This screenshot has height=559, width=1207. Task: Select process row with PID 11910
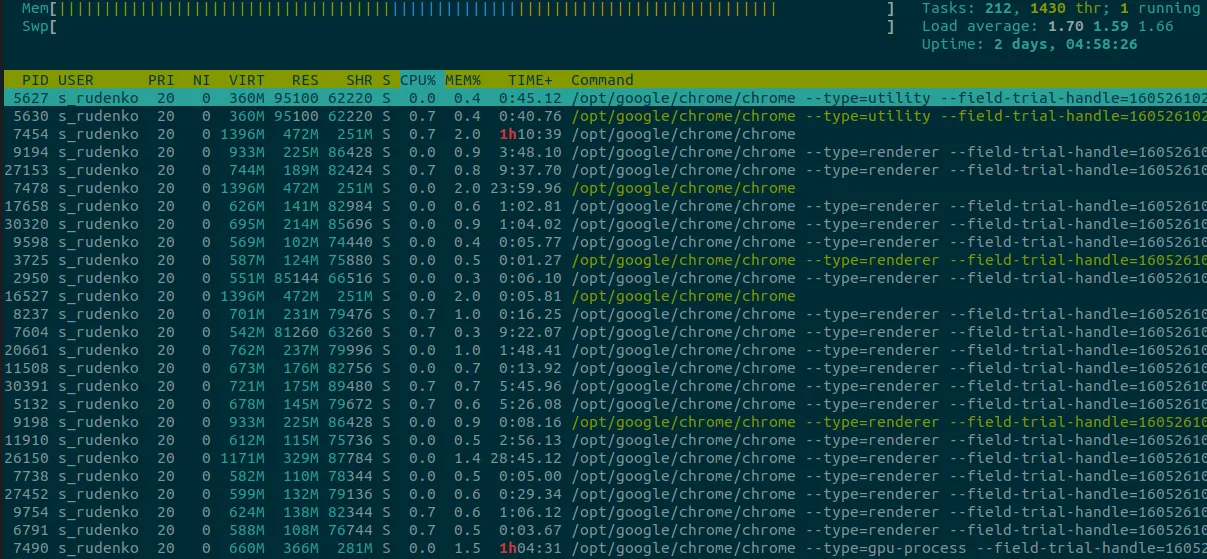(603, 440)
